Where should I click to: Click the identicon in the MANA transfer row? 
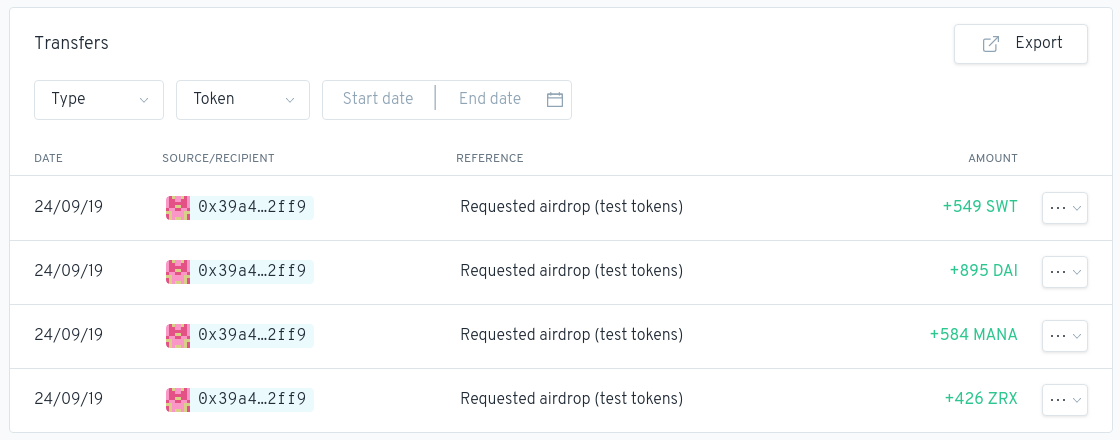[178, 335]
